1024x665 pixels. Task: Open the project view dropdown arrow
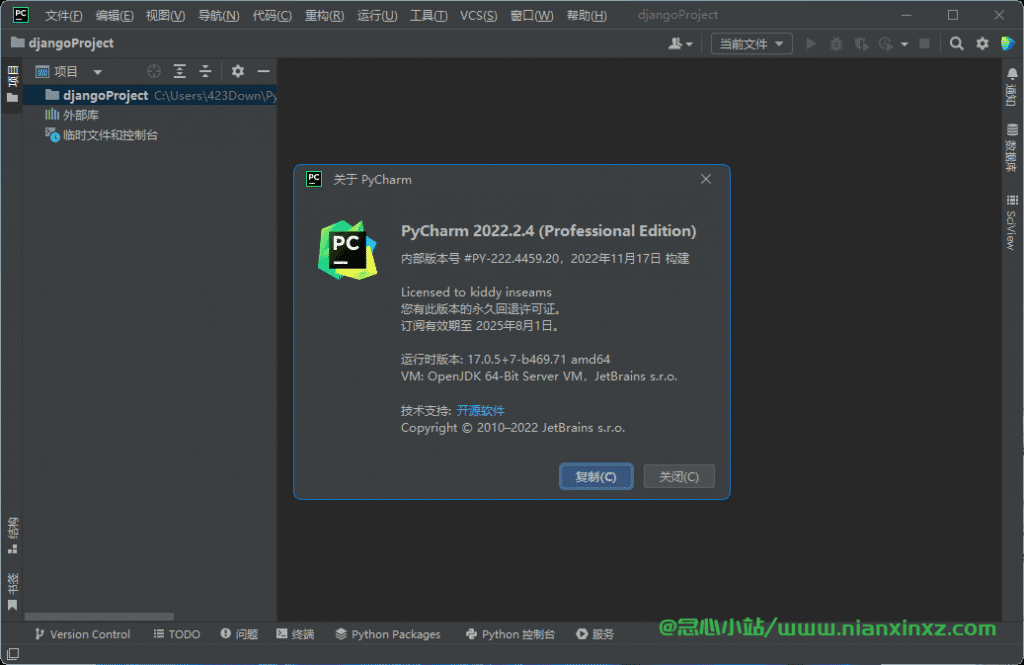pos(97,72)
